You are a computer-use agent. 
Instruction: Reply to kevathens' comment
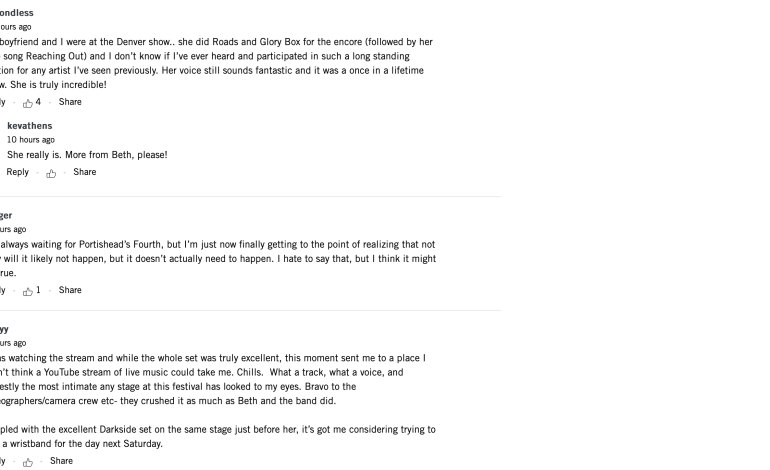click(18, 172)
